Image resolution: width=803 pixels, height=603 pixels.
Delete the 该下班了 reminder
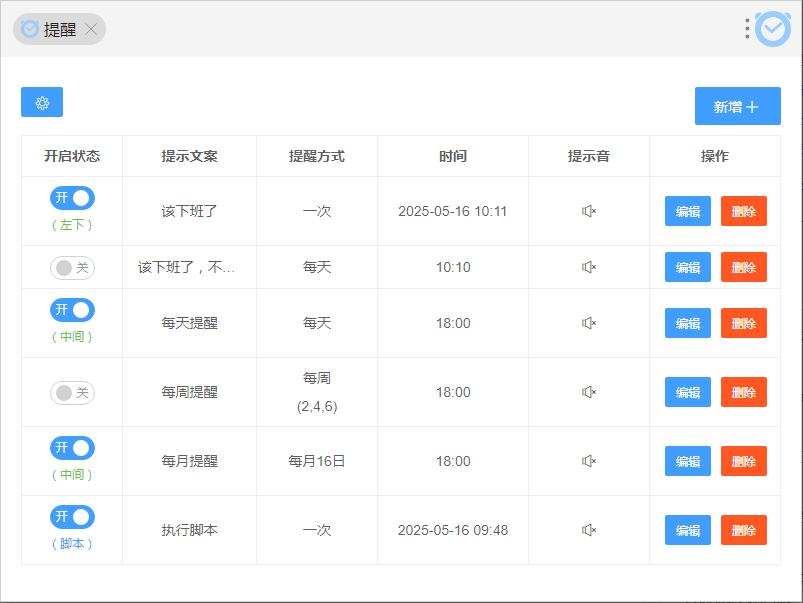point(744,211)
